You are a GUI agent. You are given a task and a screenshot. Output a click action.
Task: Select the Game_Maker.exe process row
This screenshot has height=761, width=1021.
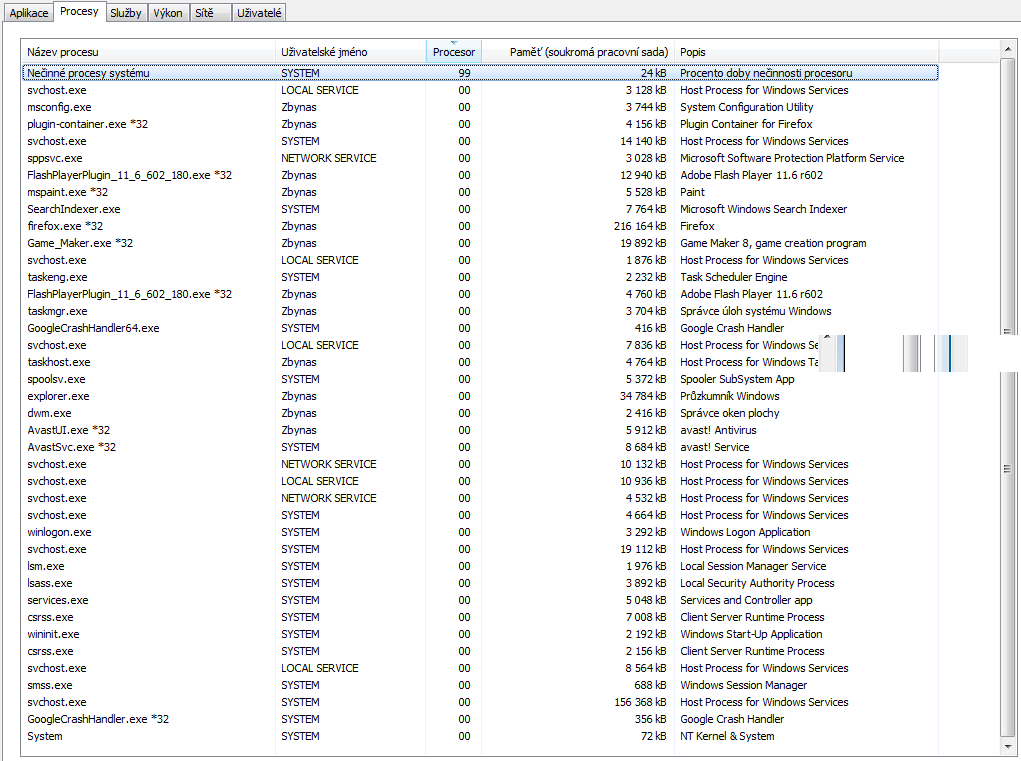tap(80, 243)
